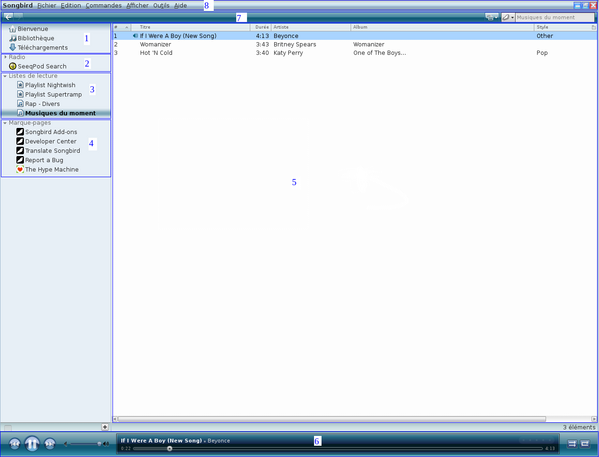Expand the Radio section
This screenshot has height=457, width=599.
(5, 57)
